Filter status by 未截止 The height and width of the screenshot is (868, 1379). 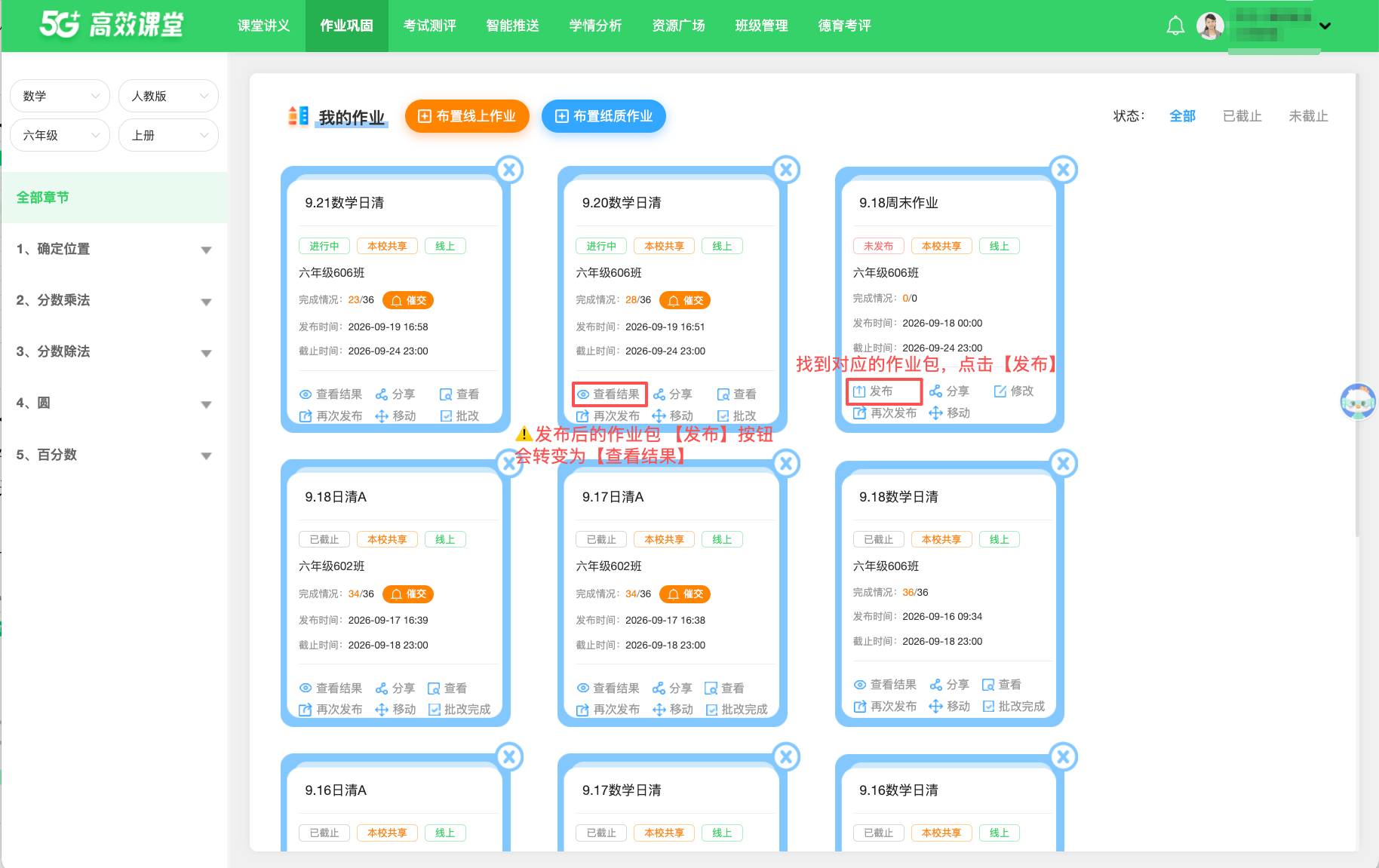click(1309, 116)
